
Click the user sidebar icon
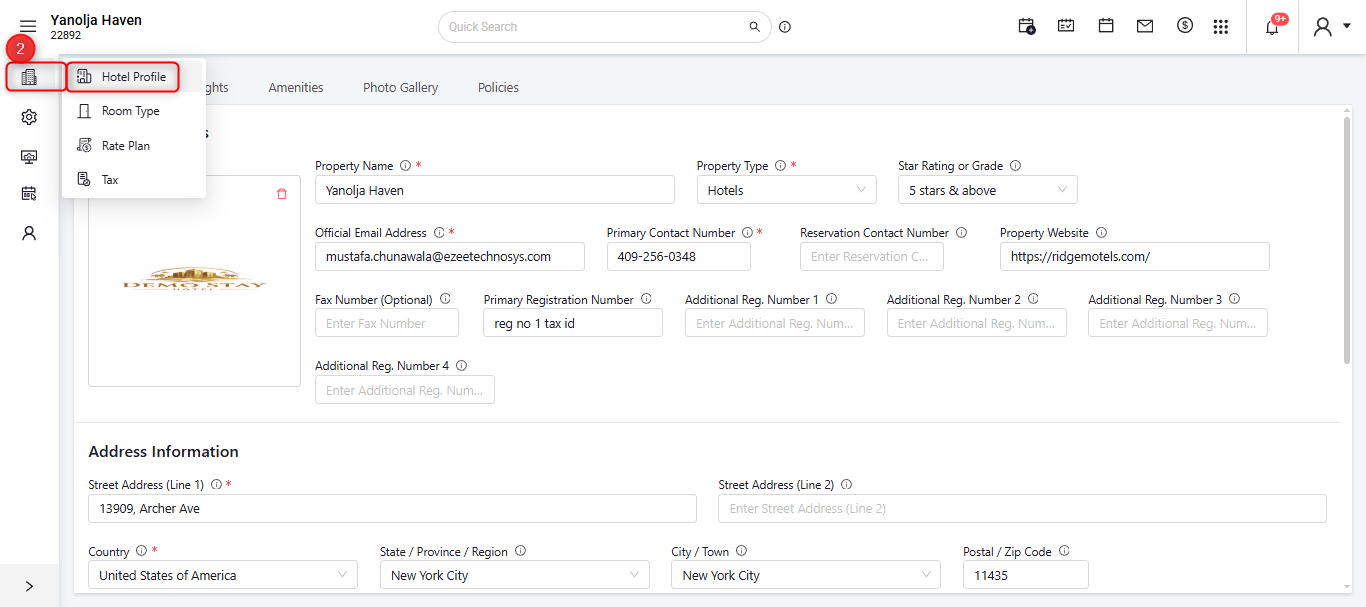29,233
